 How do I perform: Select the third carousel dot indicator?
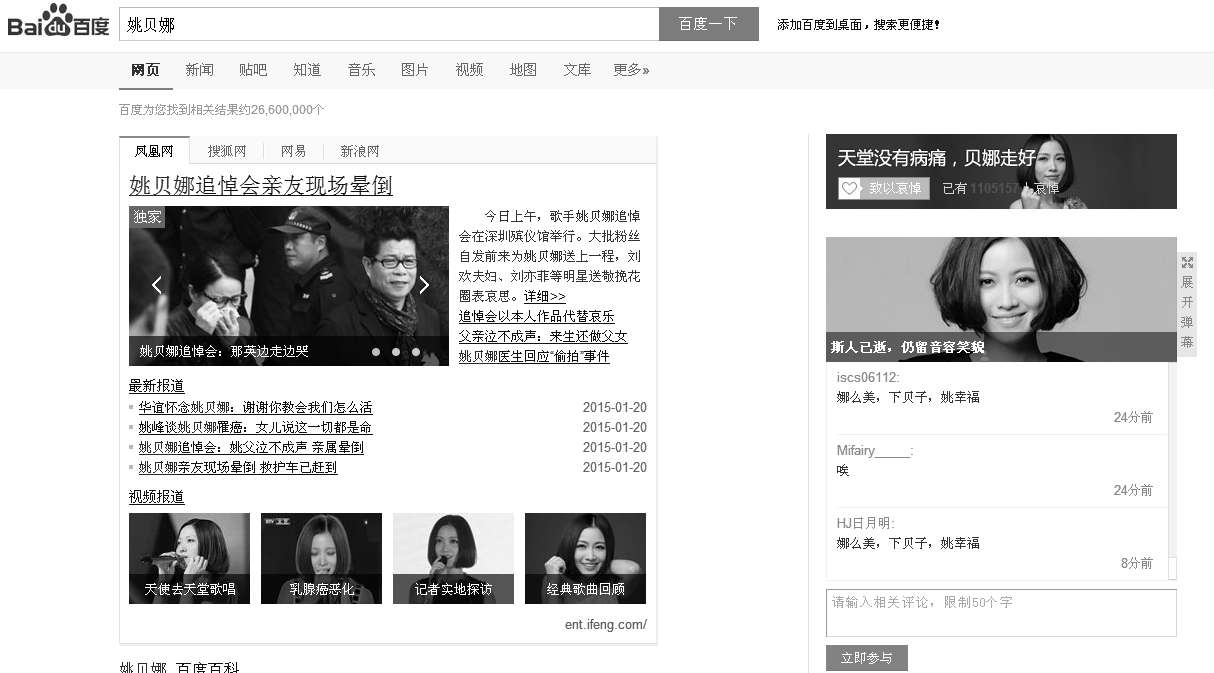click(416, 352)
